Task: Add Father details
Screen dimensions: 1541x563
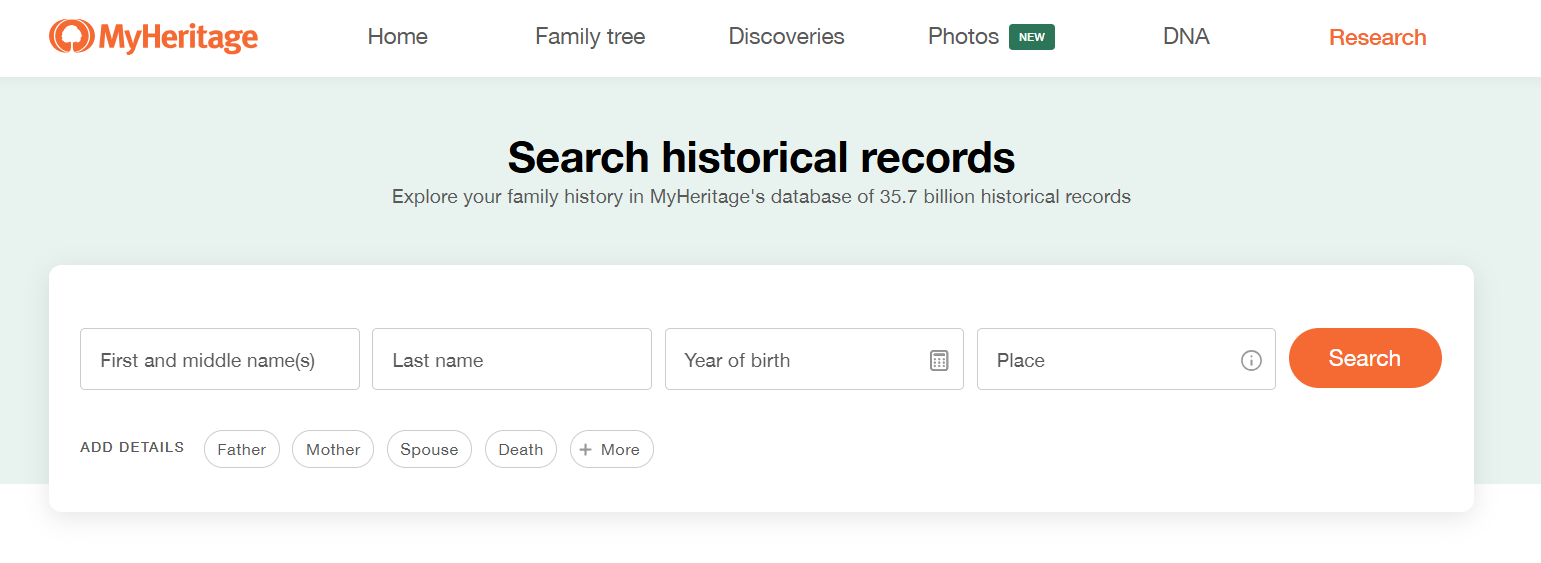Action: [x=242, y=449]
